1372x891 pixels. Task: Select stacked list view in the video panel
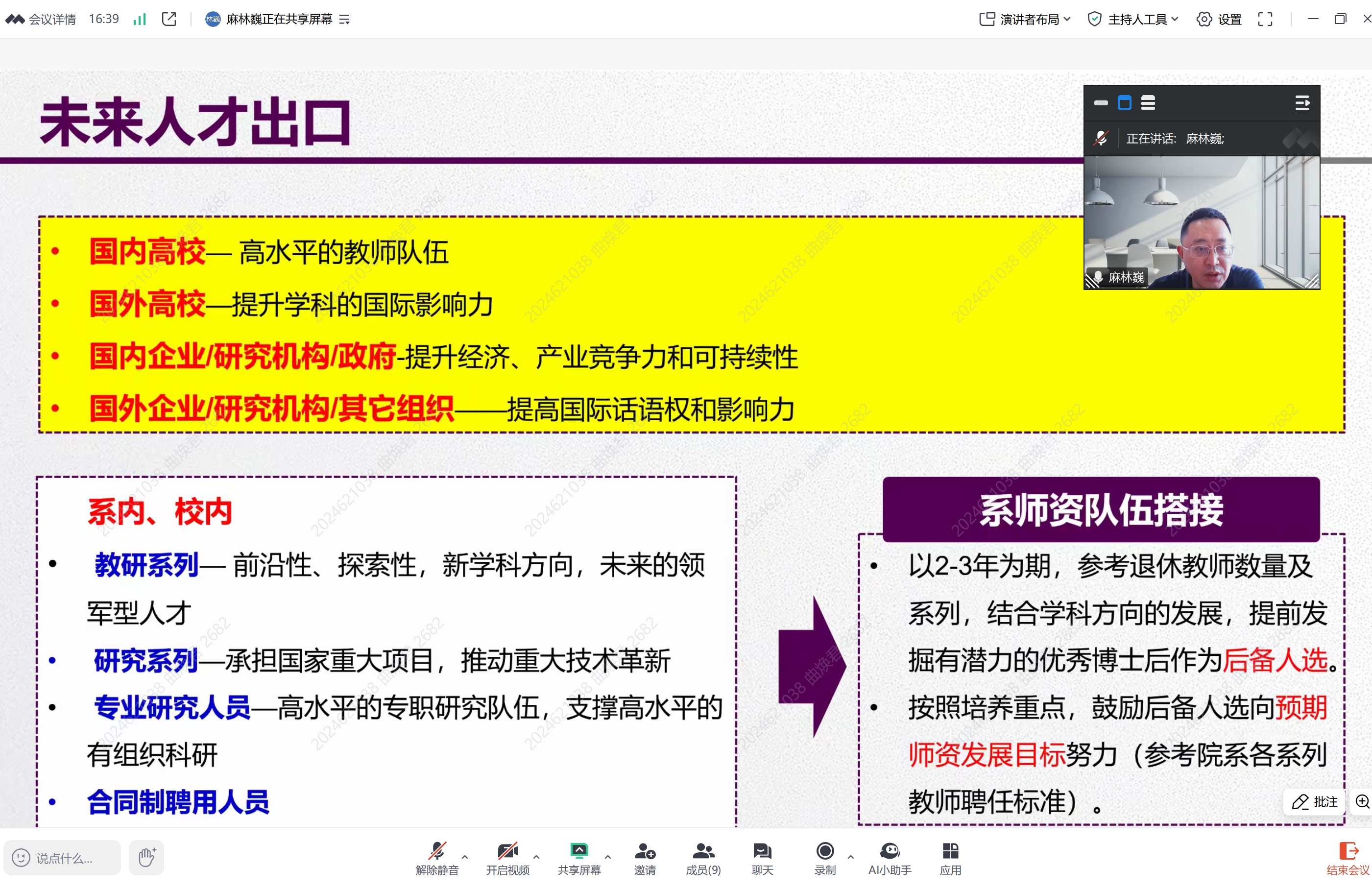1148,103
